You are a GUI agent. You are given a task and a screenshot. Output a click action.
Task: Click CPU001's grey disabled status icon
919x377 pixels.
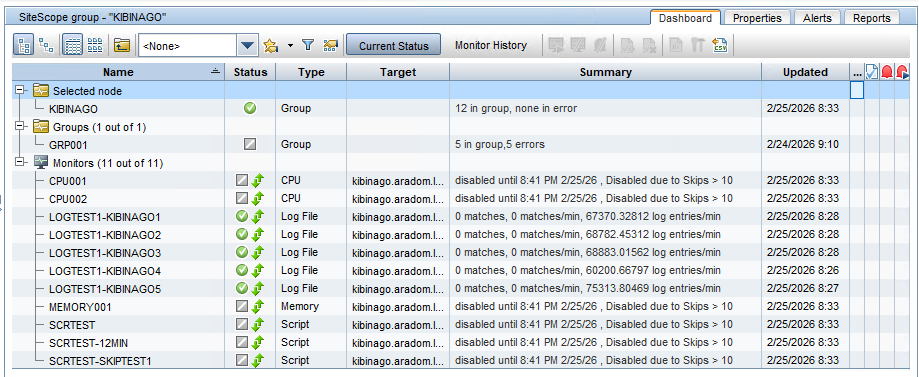pos(242,181)
